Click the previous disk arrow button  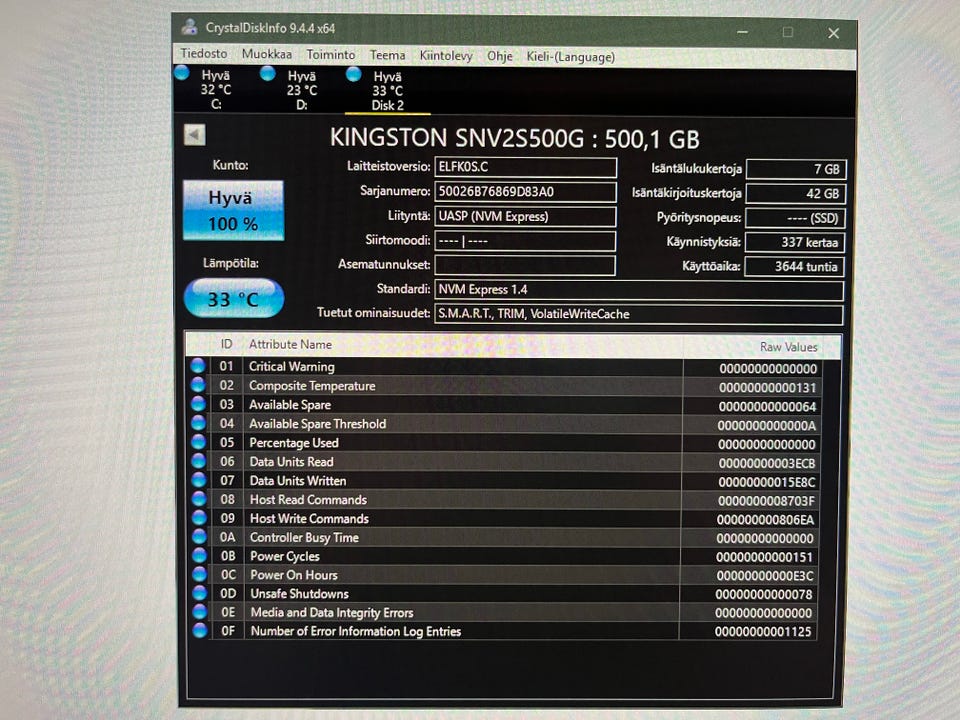[x=195, y=135]
